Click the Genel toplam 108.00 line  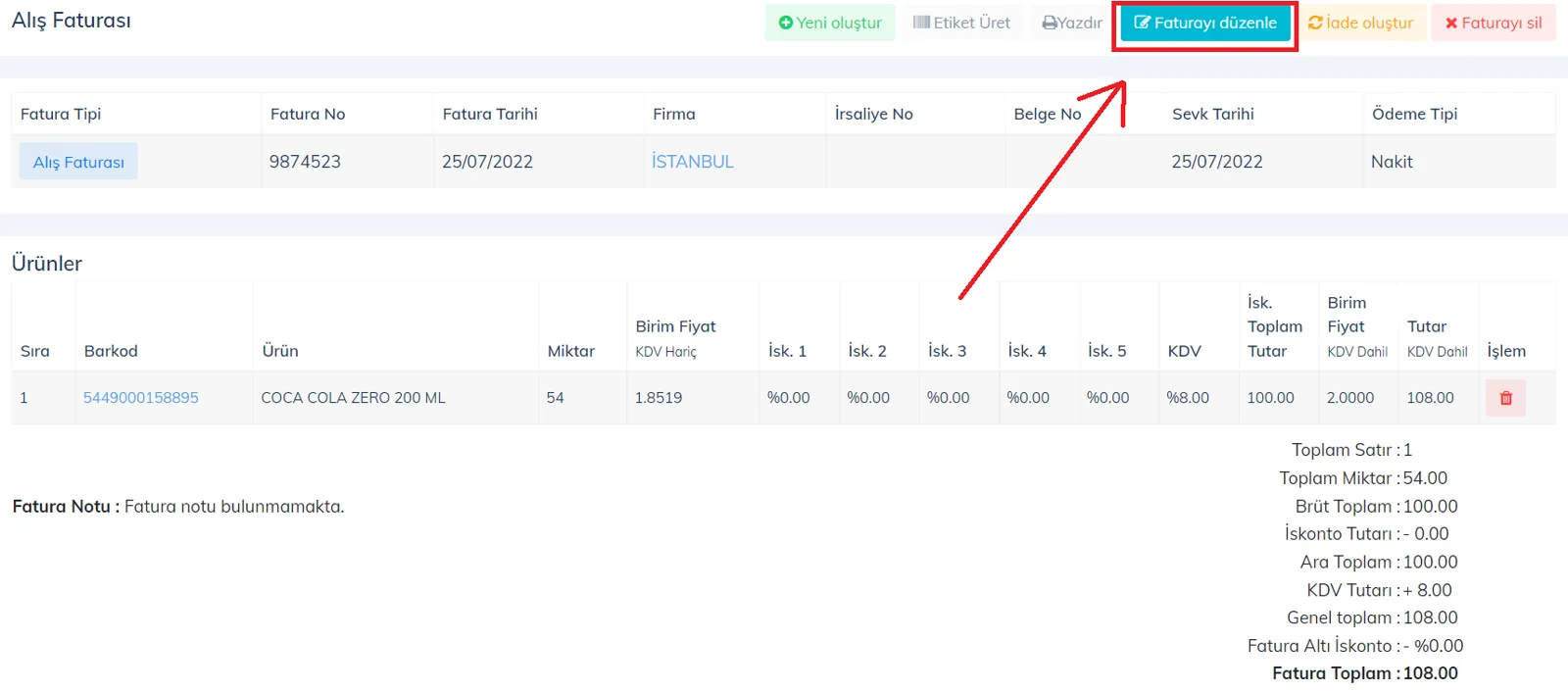(x=1372, y=618)
